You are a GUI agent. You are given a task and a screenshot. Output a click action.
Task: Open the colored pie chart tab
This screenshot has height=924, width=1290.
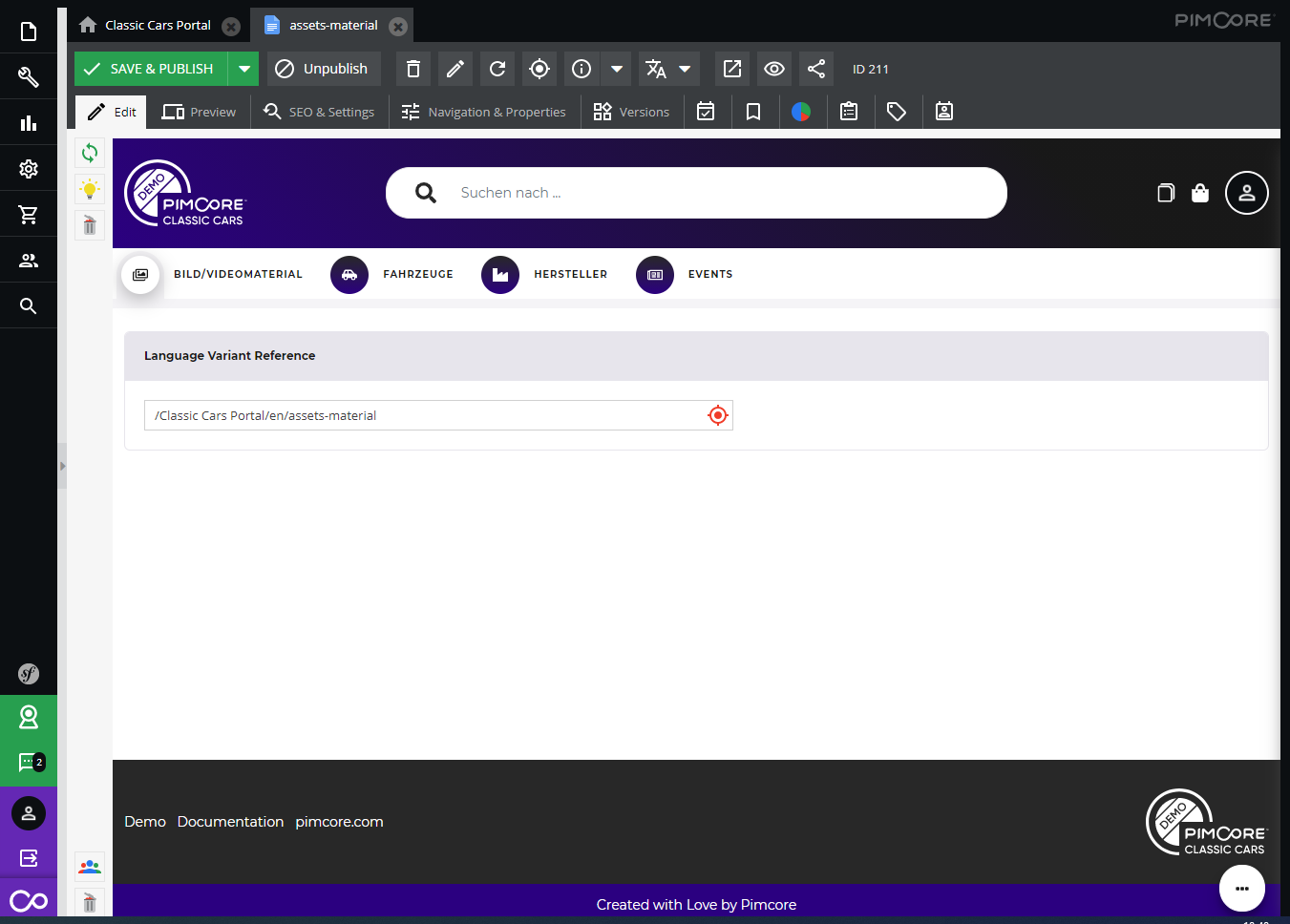tap(801, 112)
